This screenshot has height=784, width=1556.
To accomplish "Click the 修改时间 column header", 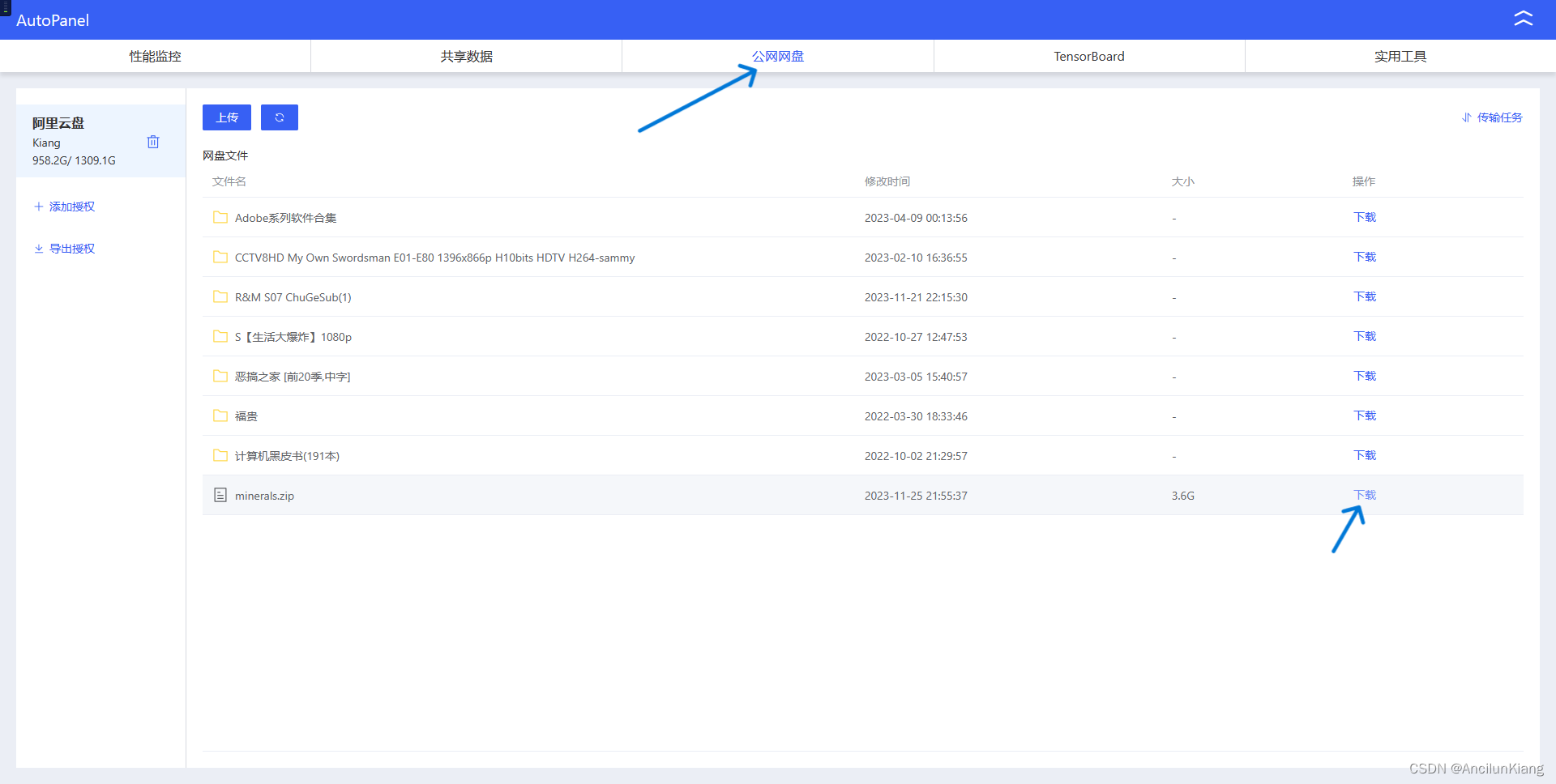I will [887, 181].
